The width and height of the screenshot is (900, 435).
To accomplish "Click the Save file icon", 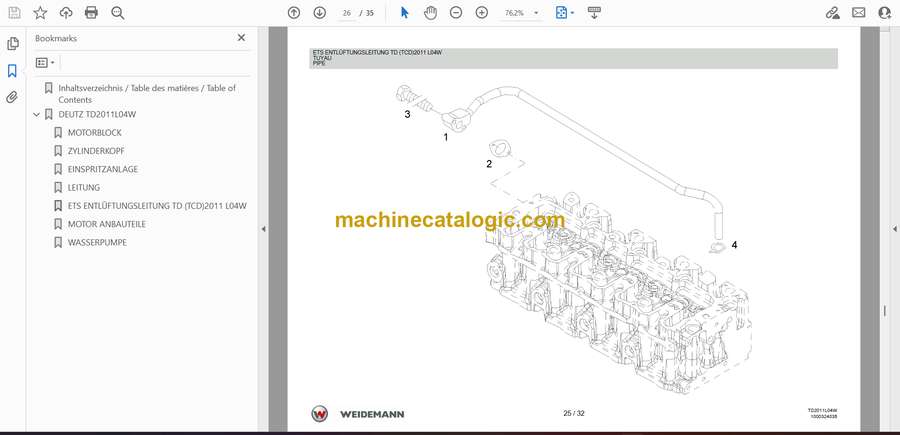I will (14, 13).
